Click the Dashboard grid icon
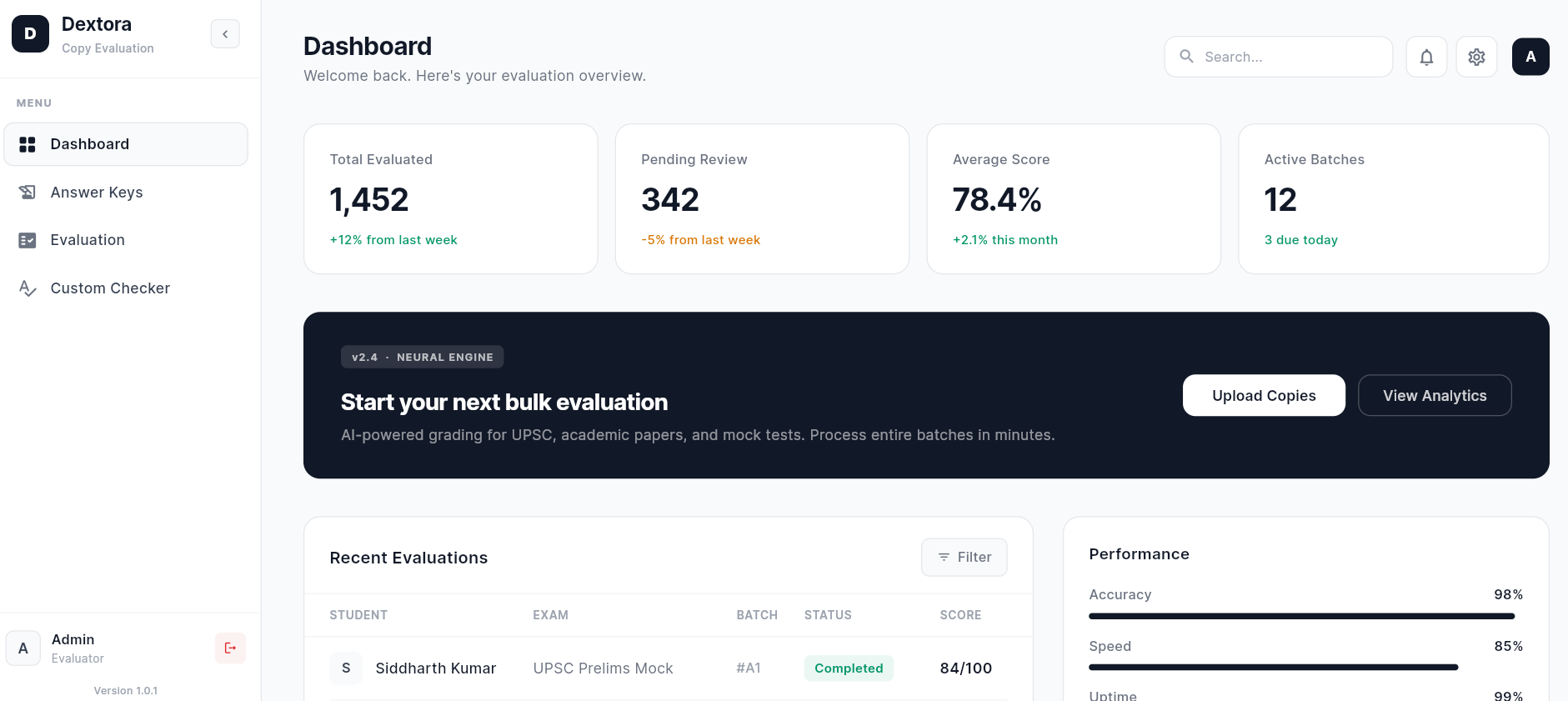 pyautogui.click(x=28, y=144)
